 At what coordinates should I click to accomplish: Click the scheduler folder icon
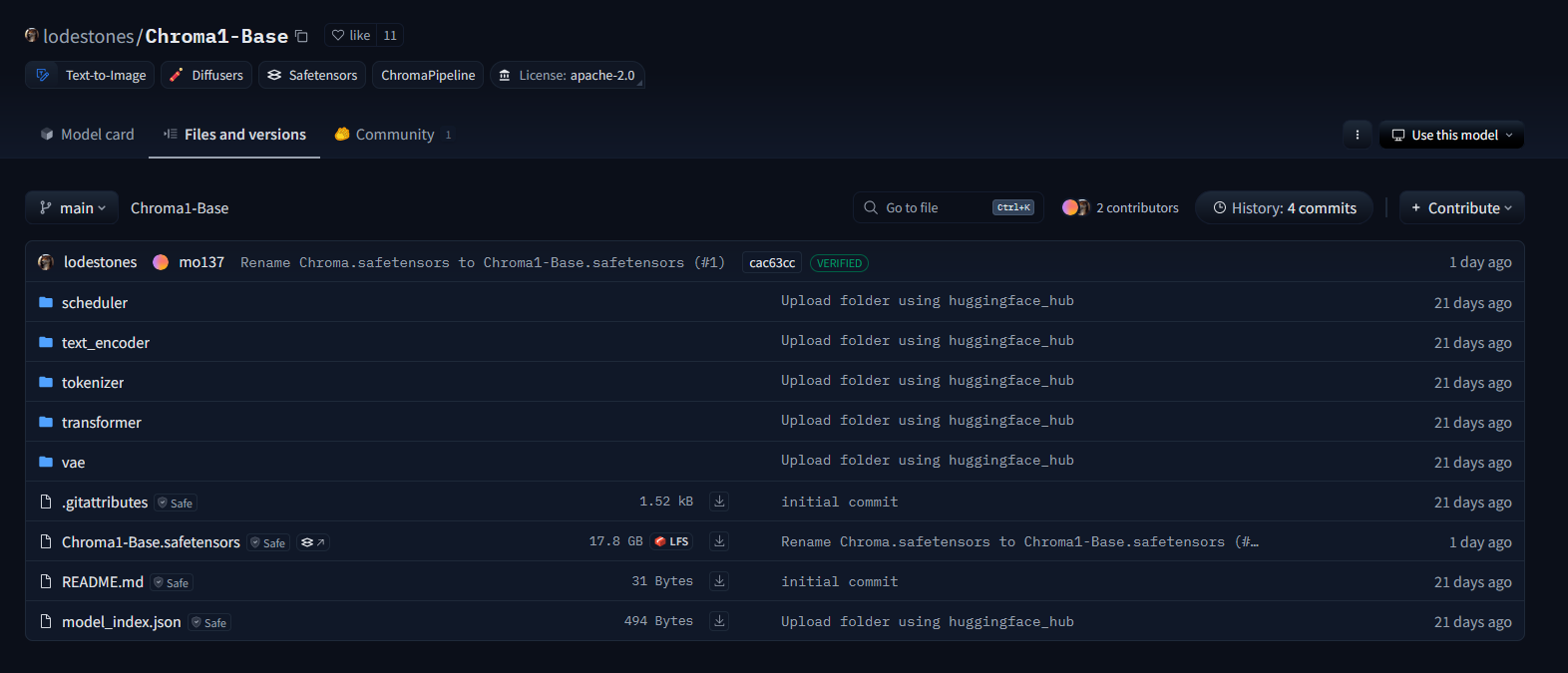coord(46,302)
